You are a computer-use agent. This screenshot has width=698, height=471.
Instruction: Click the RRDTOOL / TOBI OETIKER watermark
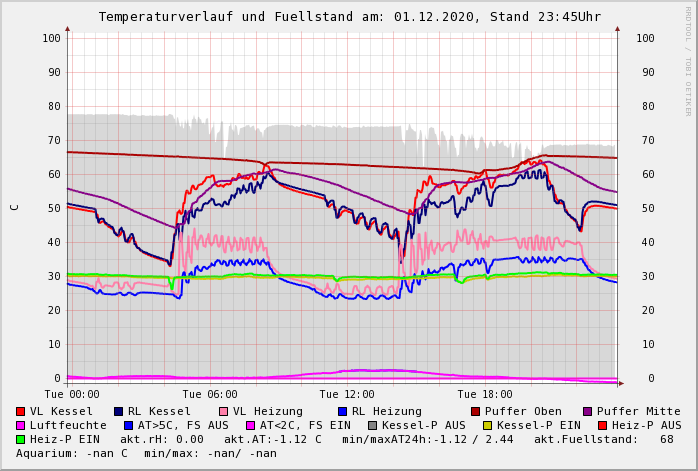click(x=687, y=60)
